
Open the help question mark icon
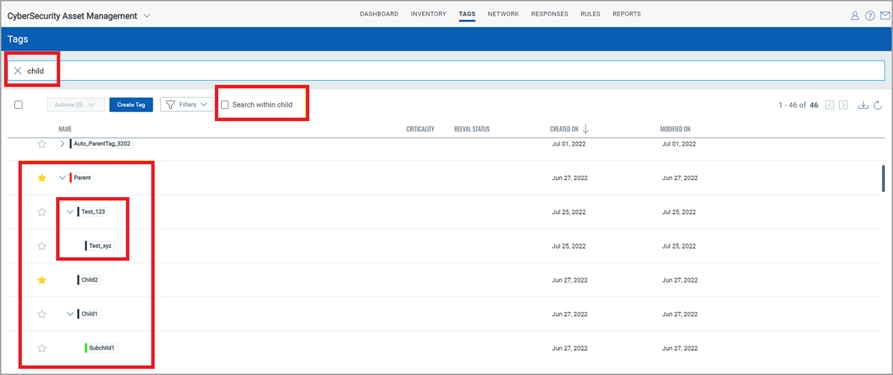click(x=870, y=16)
